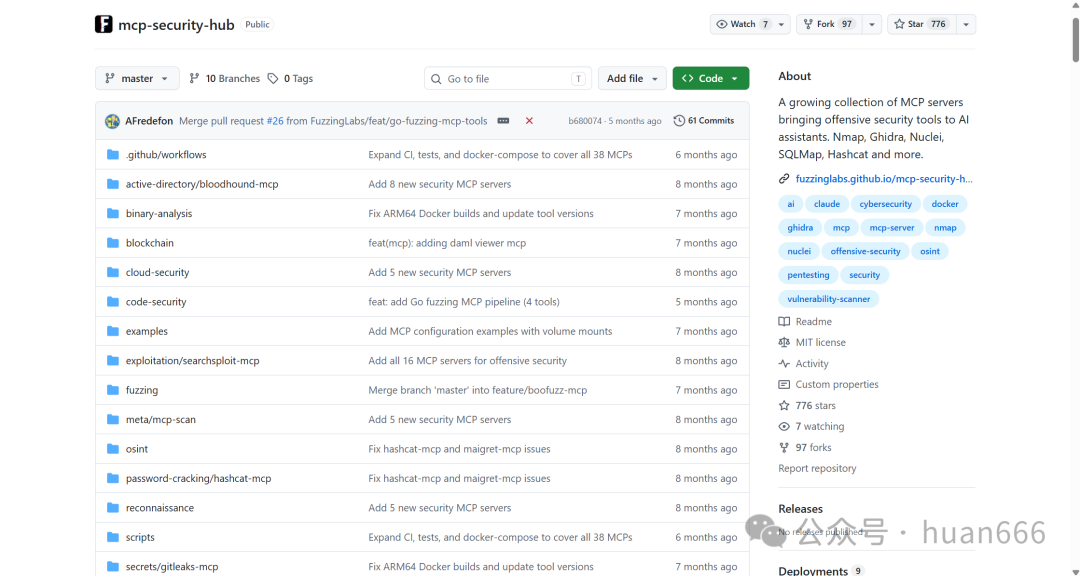This screenshot has height=576, width=1080.
Task: Select the 'offensive-security' topic tag
Action: click(865, 251)
